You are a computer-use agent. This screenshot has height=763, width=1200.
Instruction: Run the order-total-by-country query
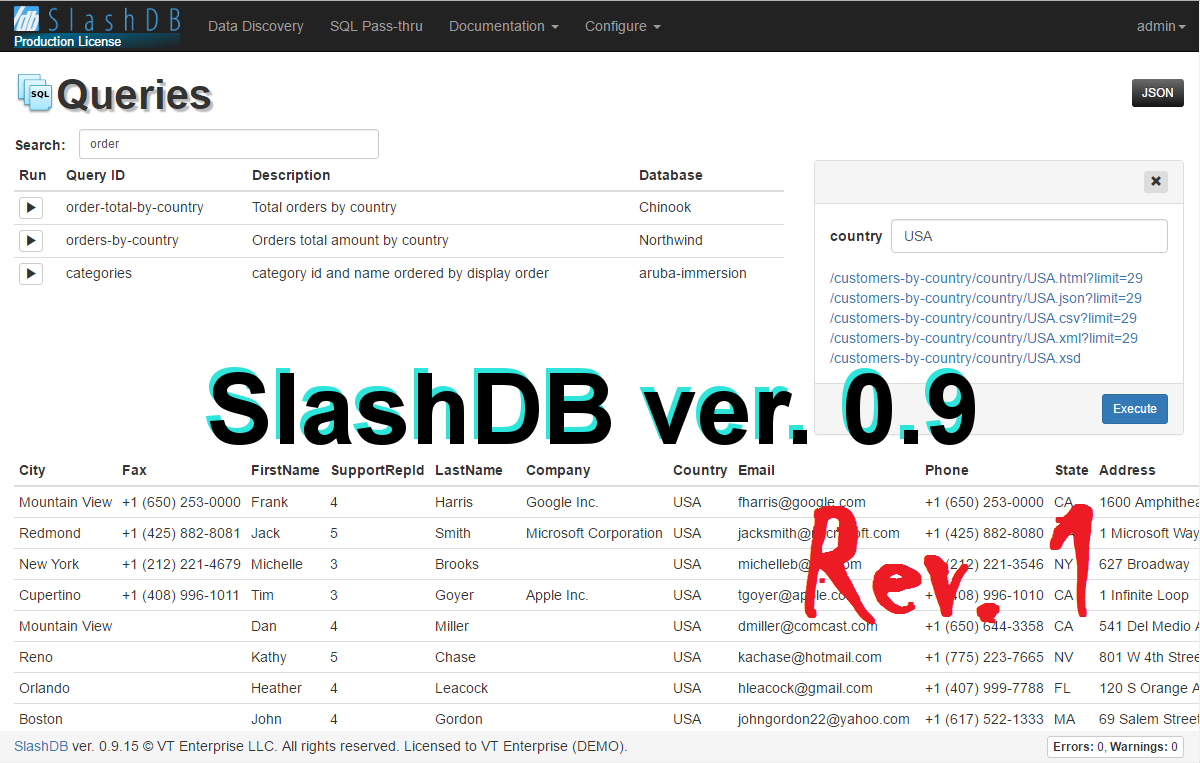(x=31, y=208)
